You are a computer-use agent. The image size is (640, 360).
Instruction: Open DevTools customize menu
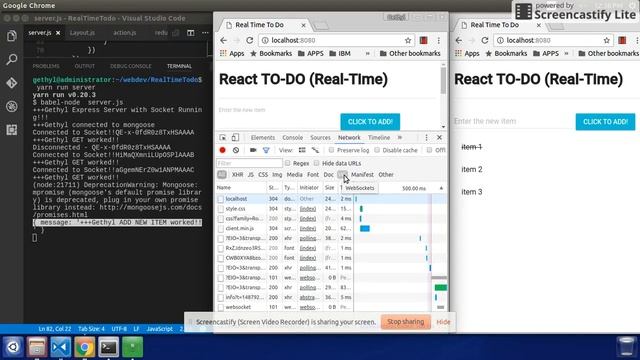(427, 138)
